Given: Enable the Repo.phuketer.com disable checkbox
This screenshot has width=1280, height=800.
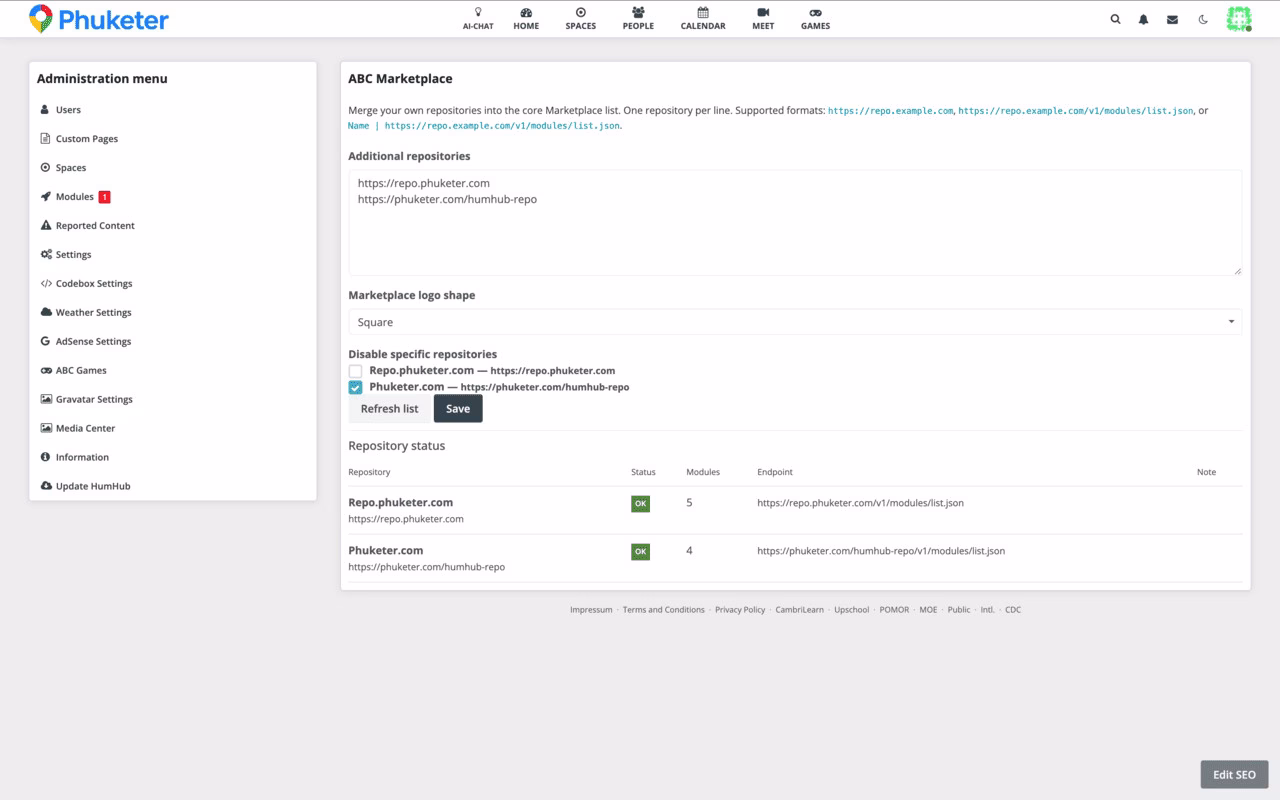Looking at the screenshot, I should (355, 371).
